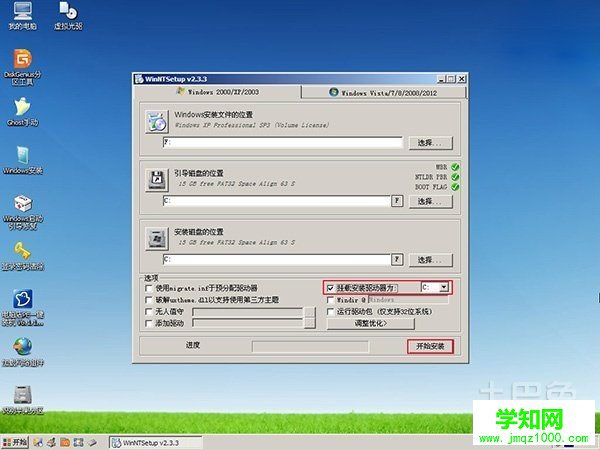Click the browse button for add drivers
600x450 pixels.
point(310,323)
